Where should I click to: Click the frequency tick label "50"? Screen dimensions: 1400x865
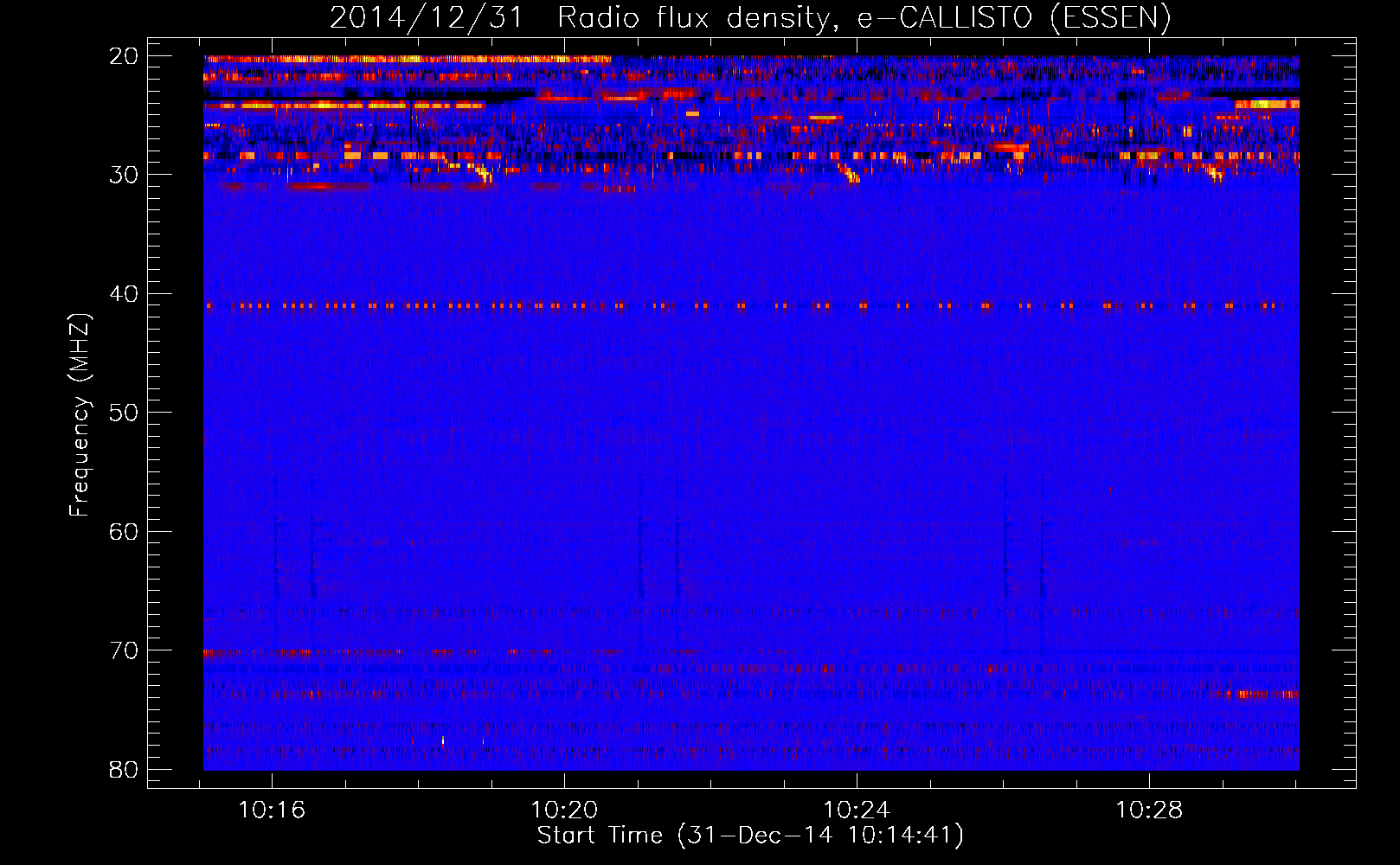tap(124, 413)
